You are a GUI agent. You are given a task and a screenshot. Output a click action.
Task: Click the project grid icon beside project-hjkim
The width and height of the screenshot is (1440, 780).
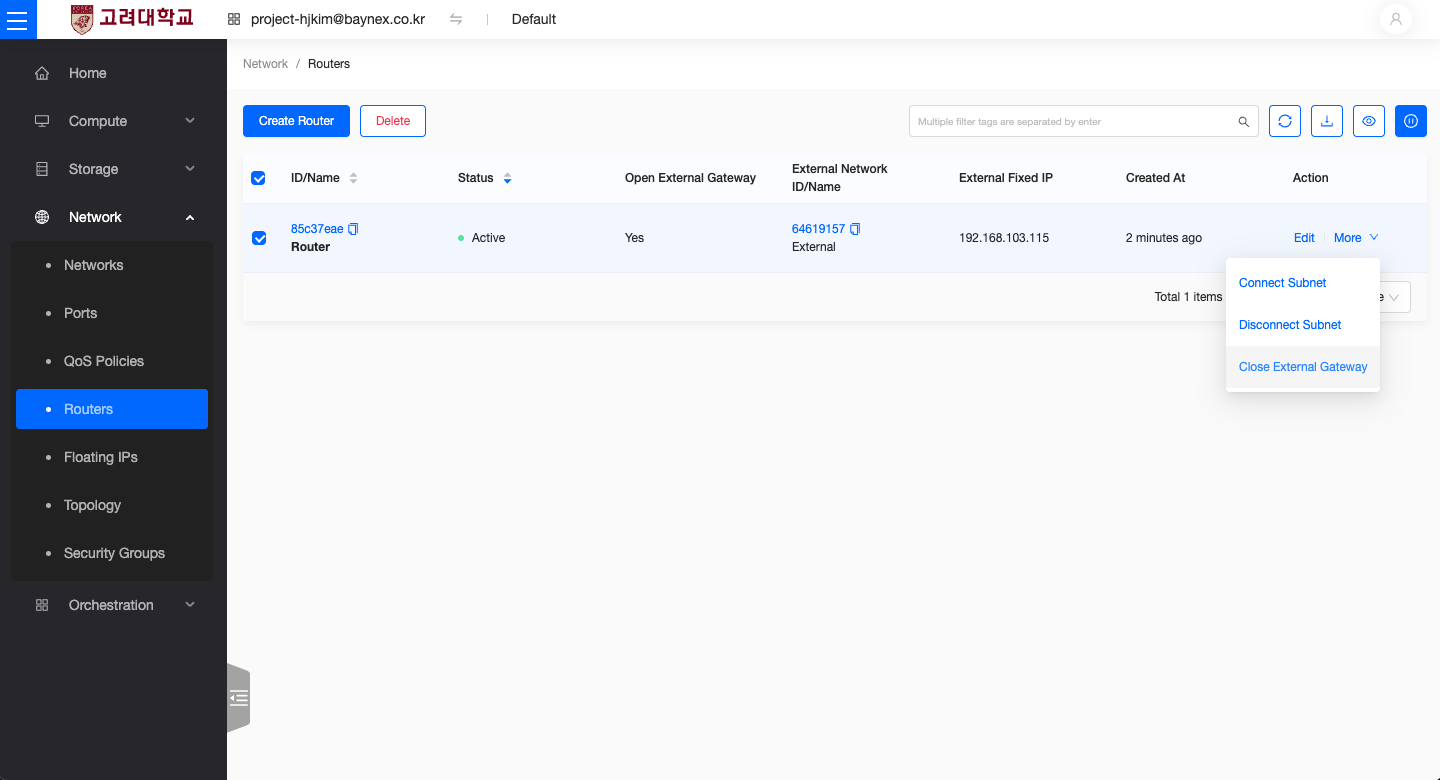234,19
